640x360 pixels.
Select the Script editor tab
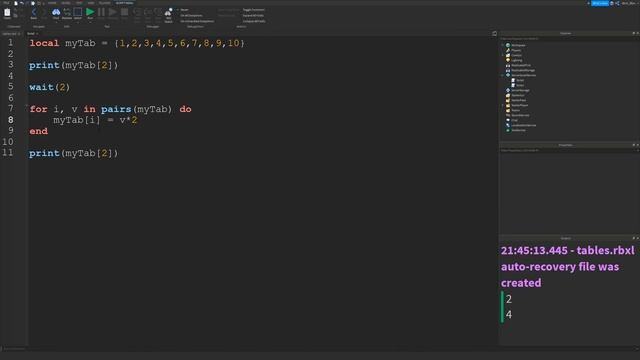[x=31, y=33]
